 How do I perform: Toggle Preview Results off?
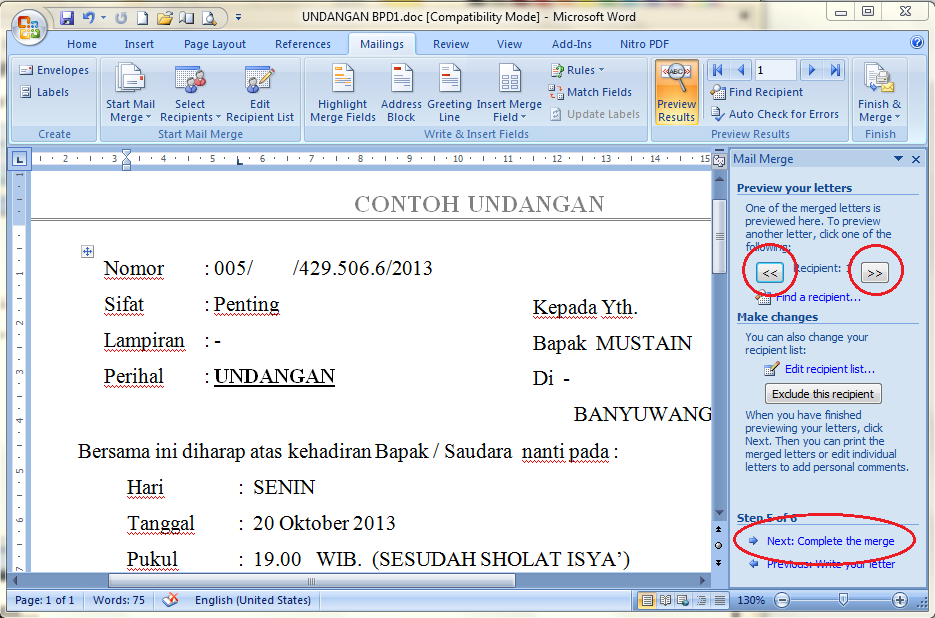pyautogui.click(x=676, y=92)
